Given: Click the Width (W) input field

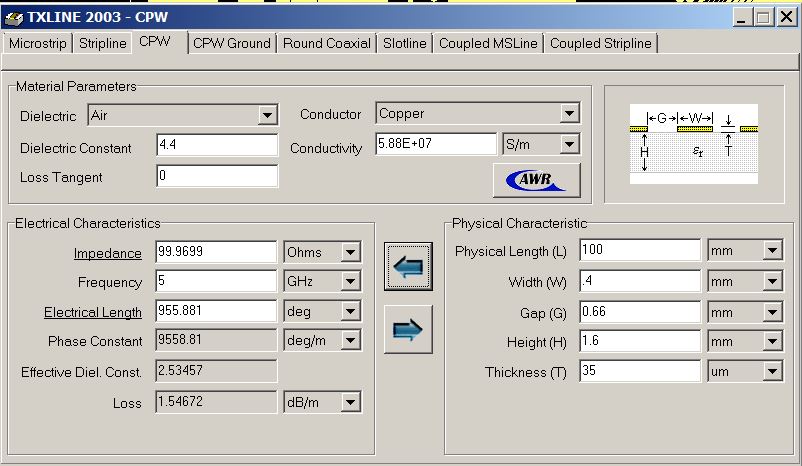Looking at the screenshot, I should (640, 281).
